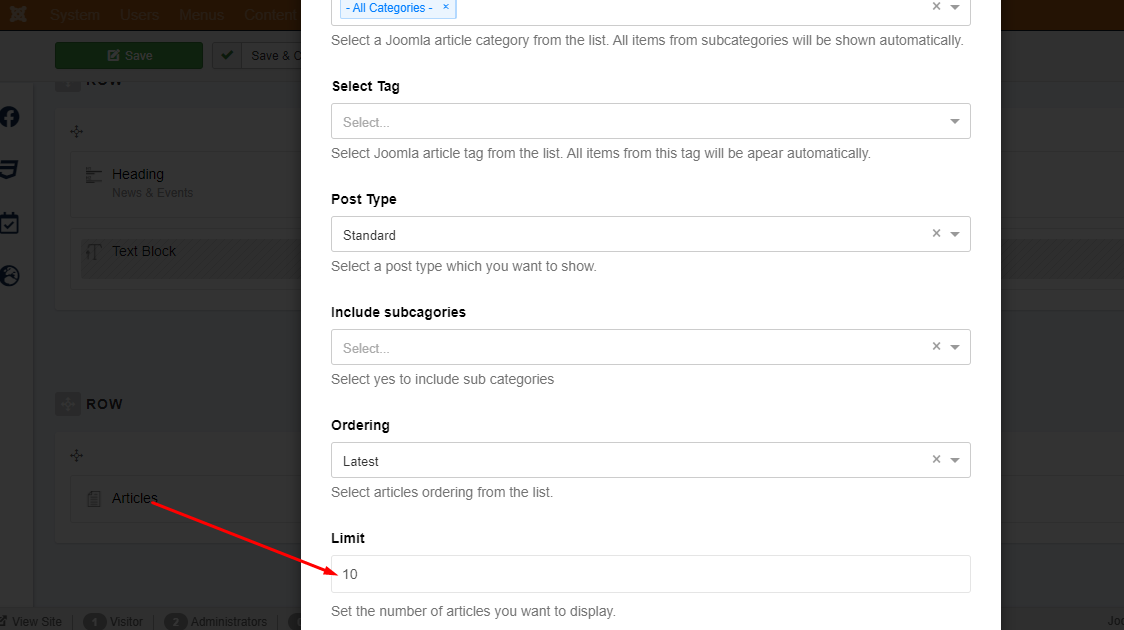Select the Text Block addon icon

click(x=94, y=252)
